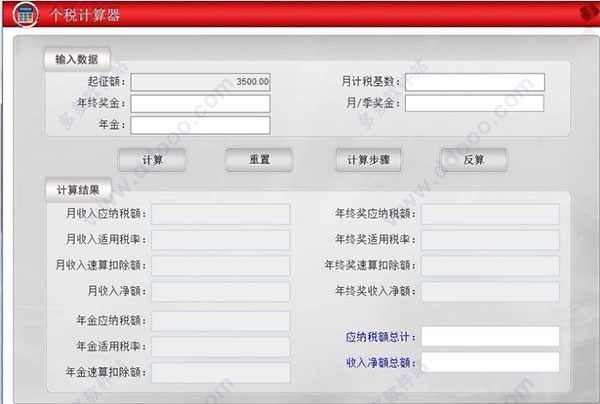The image size is (600, 404).
Task: Click the 年终奖速算扣除额 result field
Action: click(x=490, y=266)
